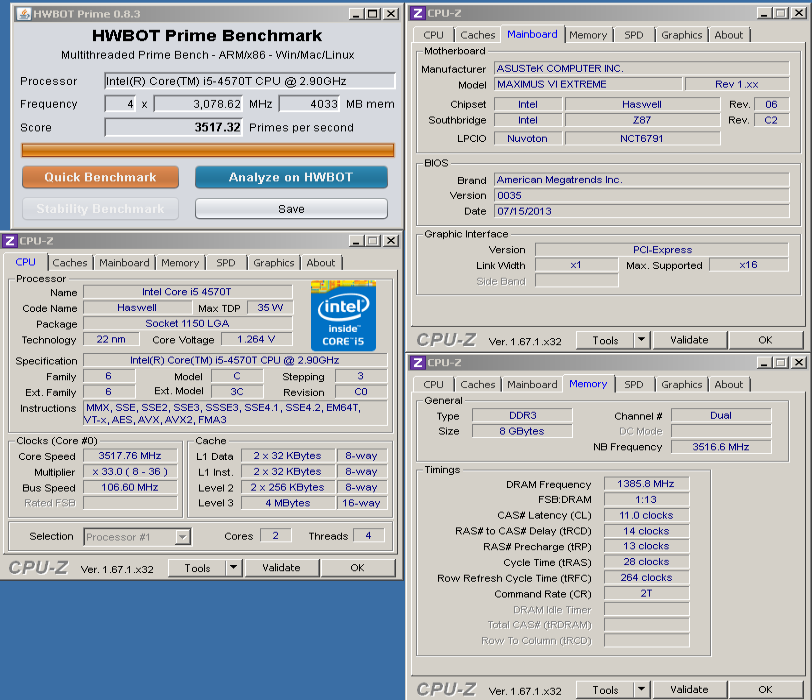Open SPD tab in Memory window

coord(634,385)
